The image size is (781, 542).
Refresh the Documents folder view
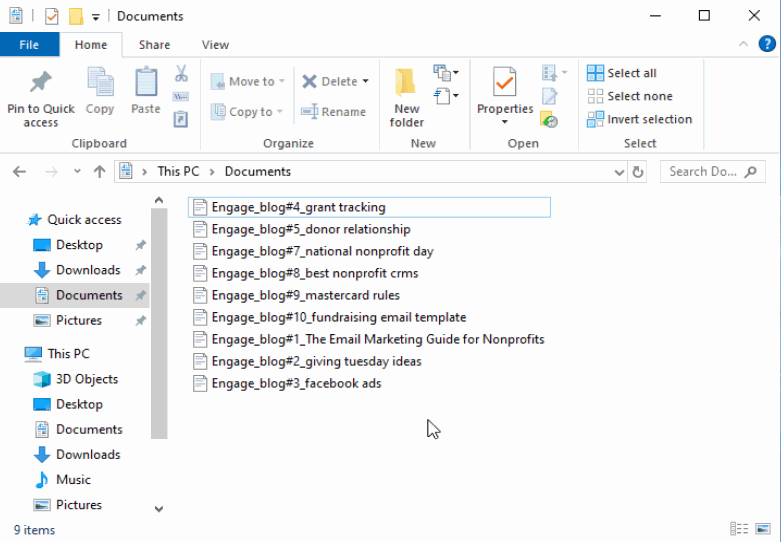(638, 171)
